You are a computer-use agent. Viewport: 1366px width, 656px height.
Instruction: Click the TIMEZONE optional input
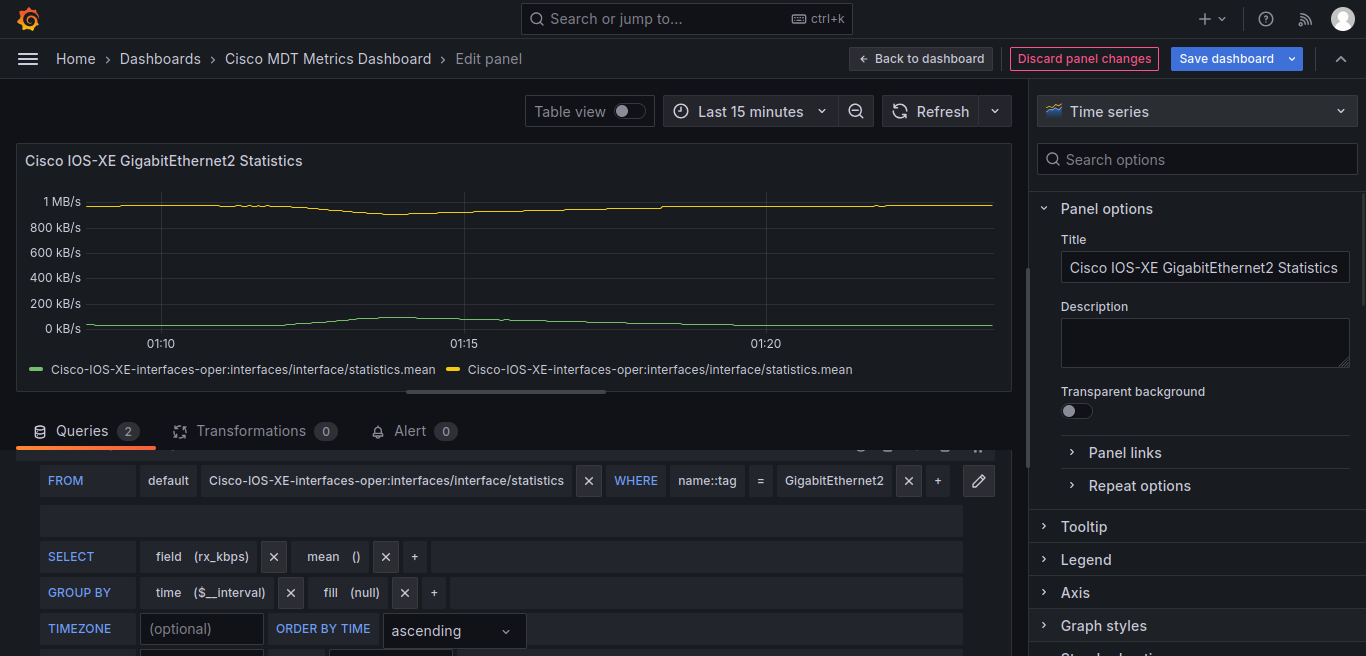tap(202, 629)
